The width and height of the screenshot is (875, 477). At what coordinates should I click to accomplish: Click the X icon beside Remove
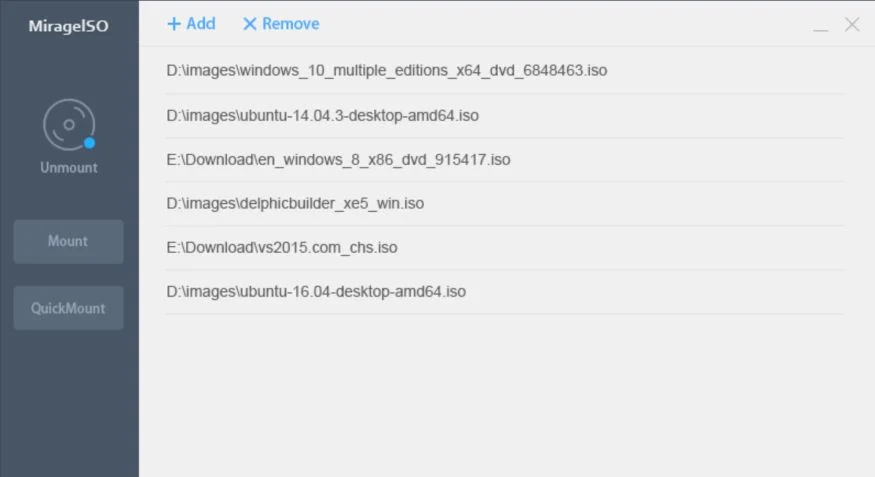(x=249, y=24)
